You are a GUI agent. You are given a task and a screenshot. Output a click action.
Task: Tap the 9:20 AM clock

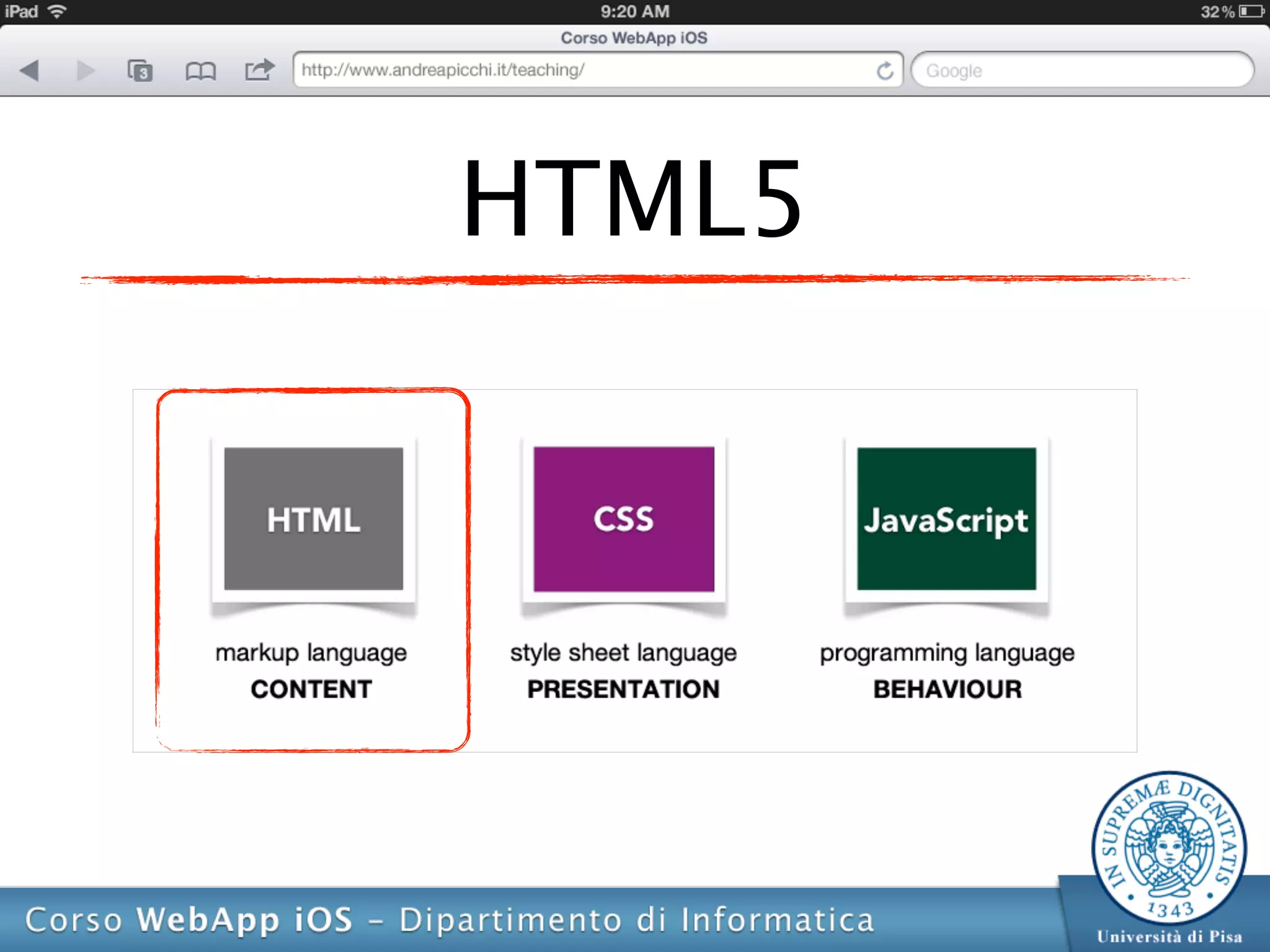pos(635,11)
